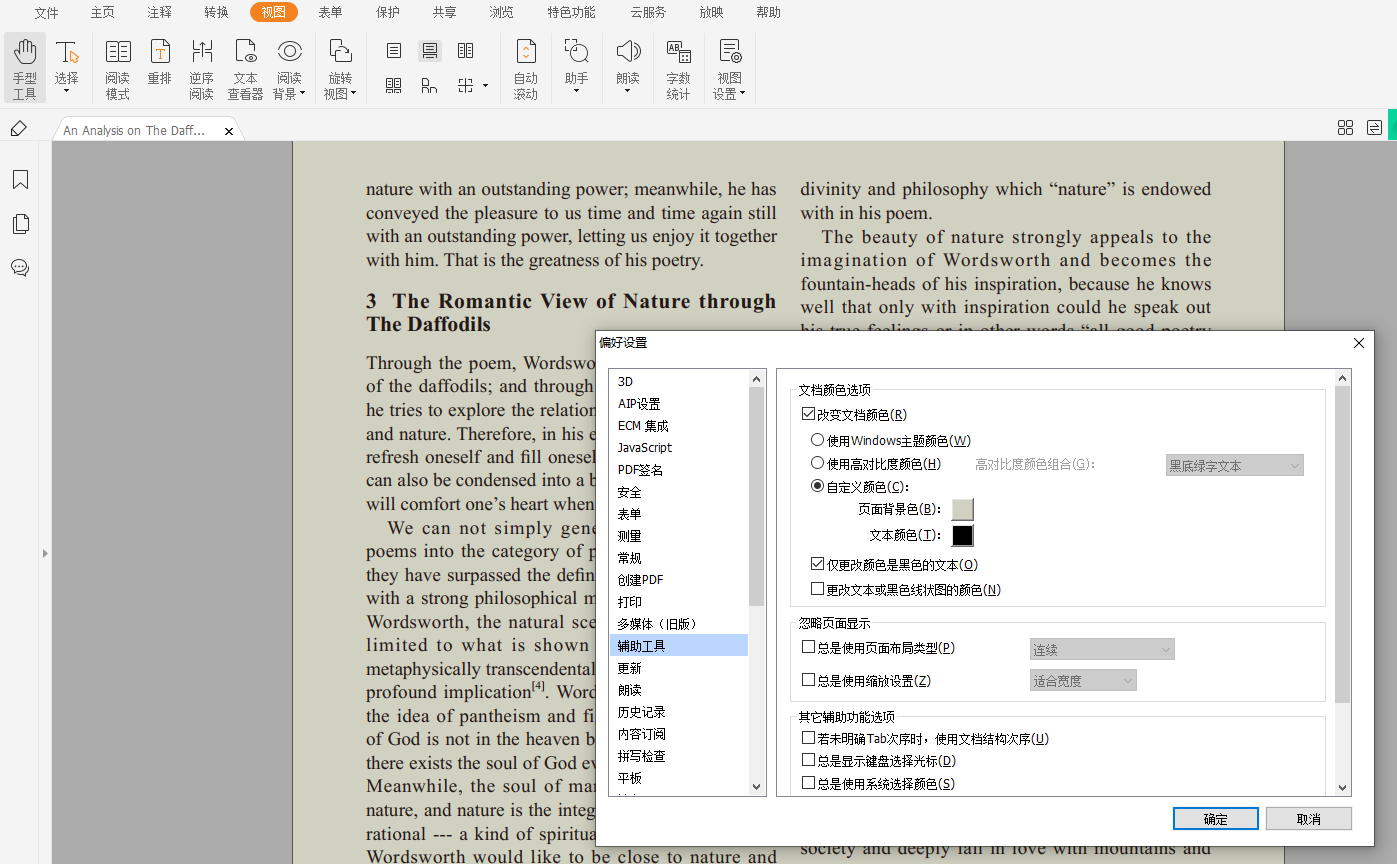The height and width of the screenshot is (864, 1397).
Task: Switch to the 注释 ribbon tab
Action: [x=159, y=13]
